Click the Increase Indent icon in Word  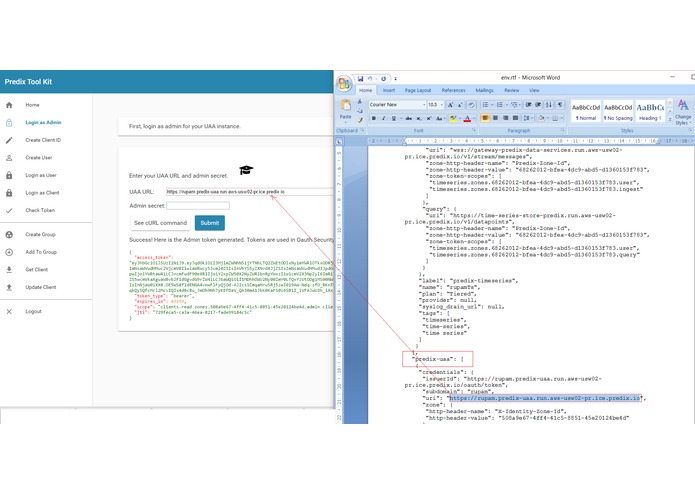pyautogui.click(x=538, y=105)
